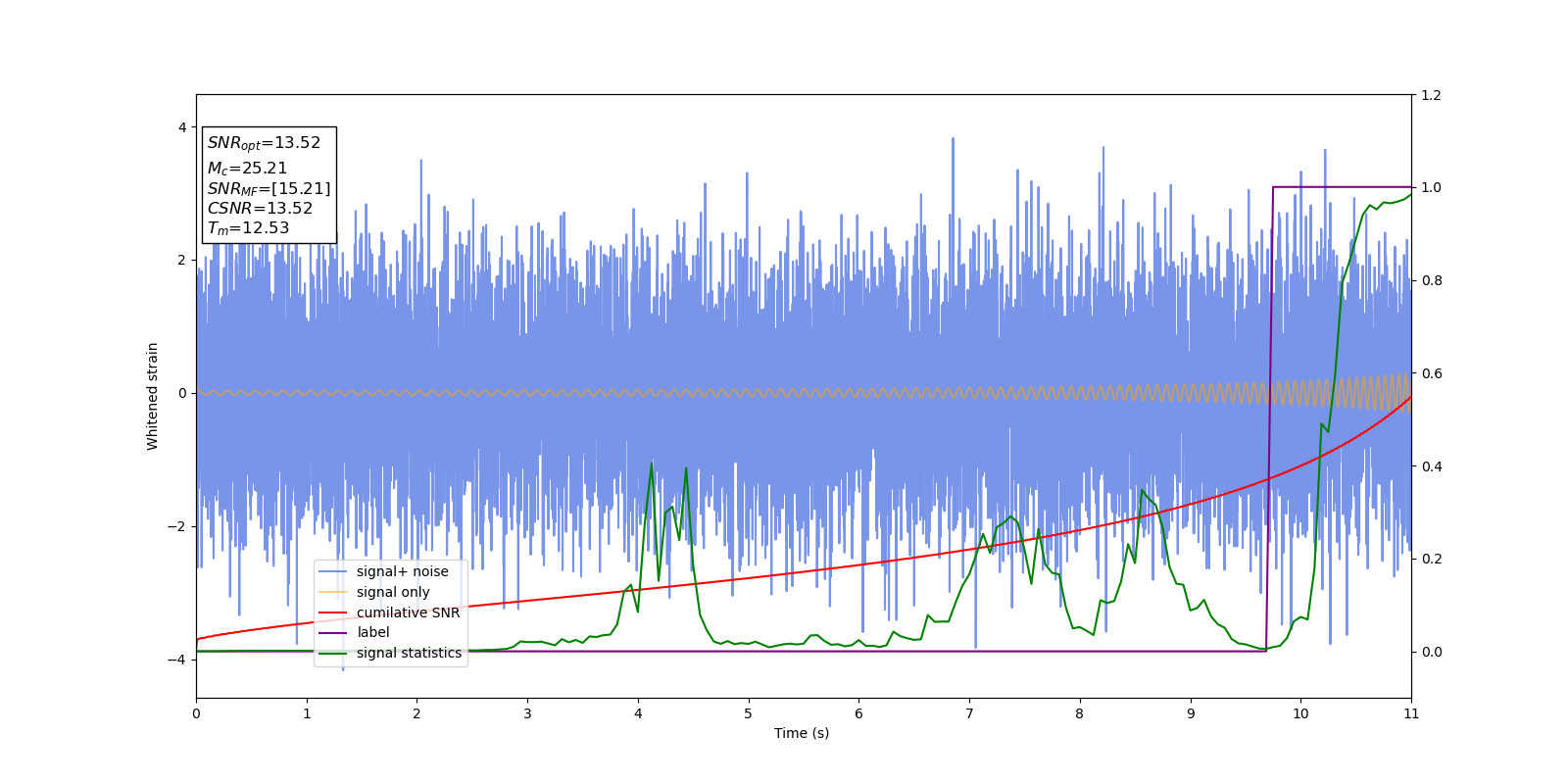
Task: Click the x-axis tick label 6
Action: click(858, 713)
